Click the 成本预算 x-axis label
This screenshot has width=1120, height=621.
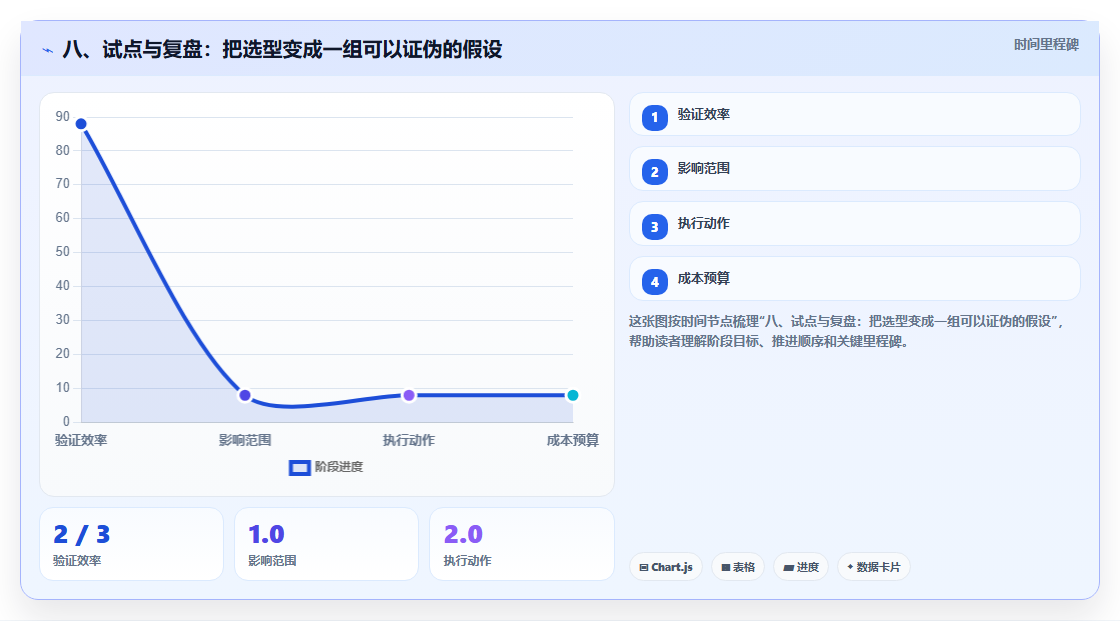pyautogui.click(x=573, y=440)
